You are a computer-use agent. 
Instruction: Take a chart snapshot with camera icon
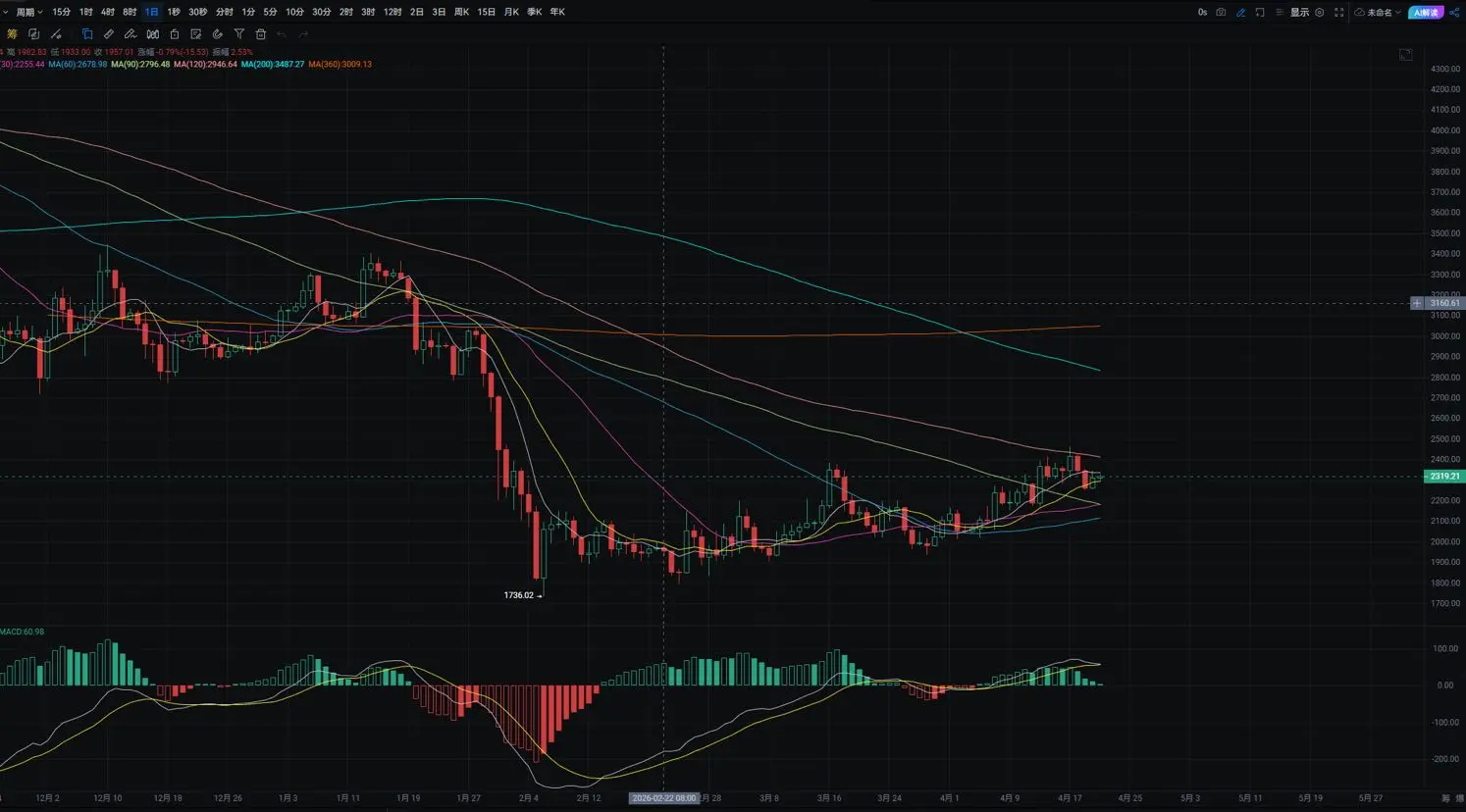click(1221, 13)
